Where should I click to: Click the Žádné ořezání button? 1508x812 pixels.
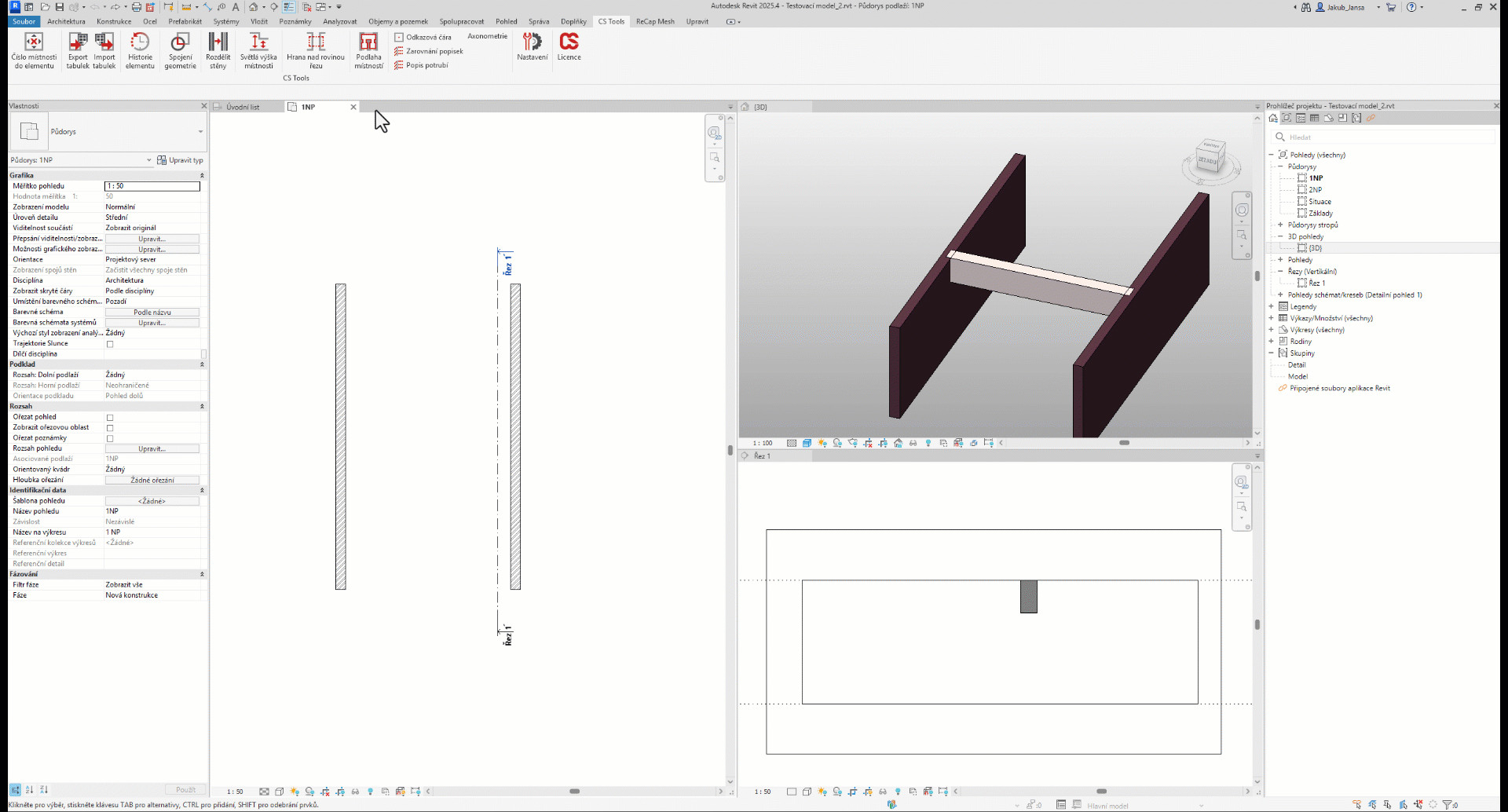coord(152,481)
